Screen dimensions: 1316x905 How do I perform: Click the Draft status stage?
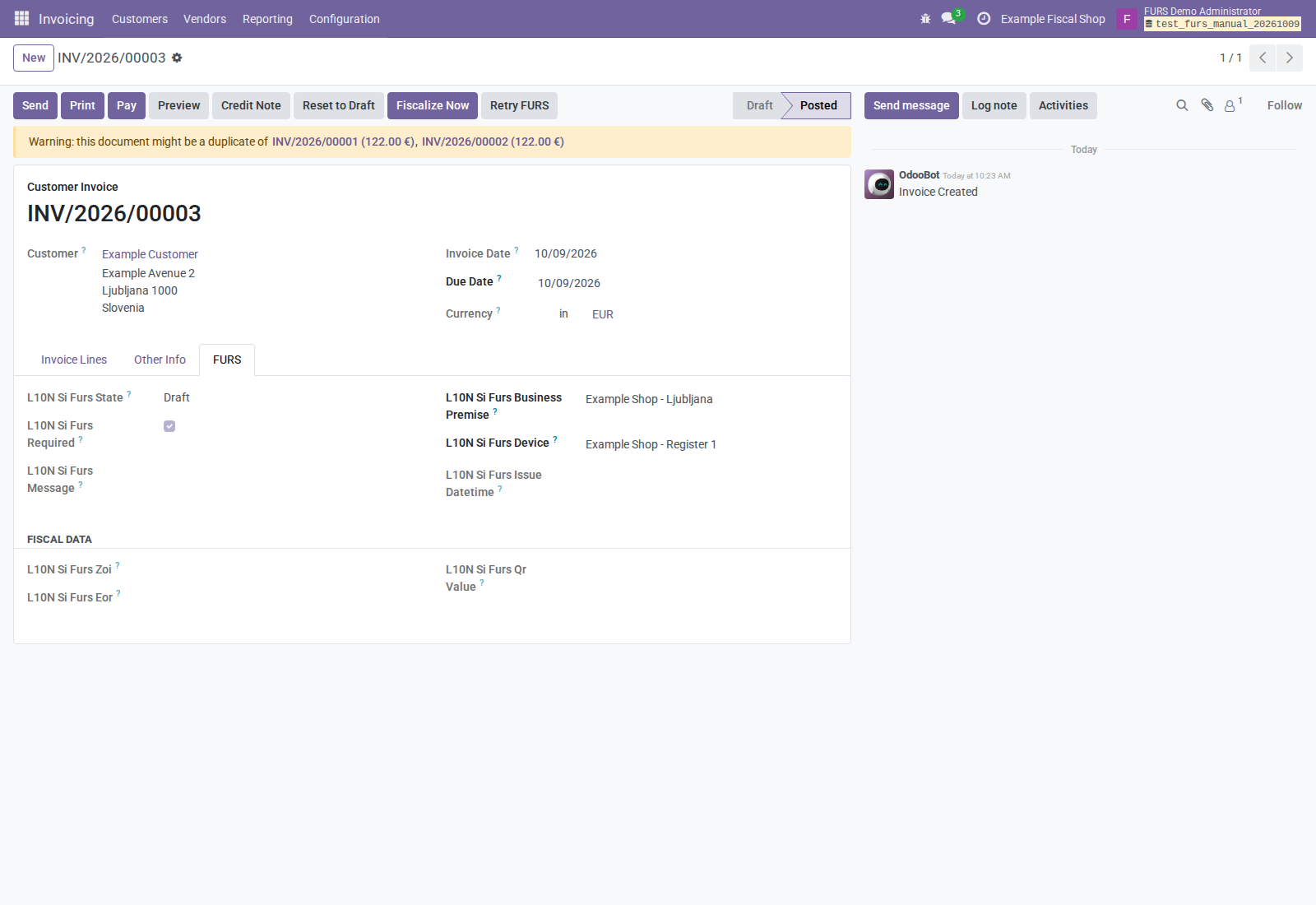tap(759, 105)
